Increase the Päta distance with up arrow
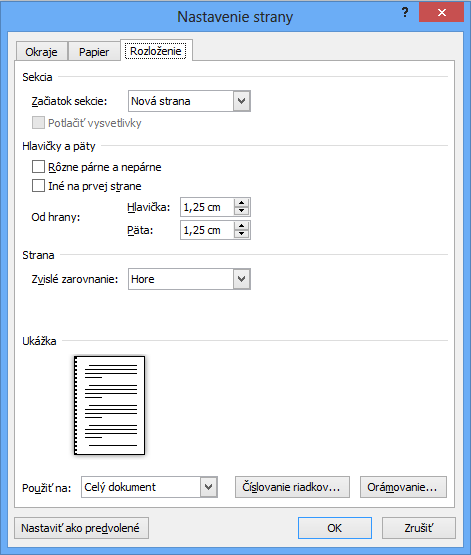 [x=241, y=226]
